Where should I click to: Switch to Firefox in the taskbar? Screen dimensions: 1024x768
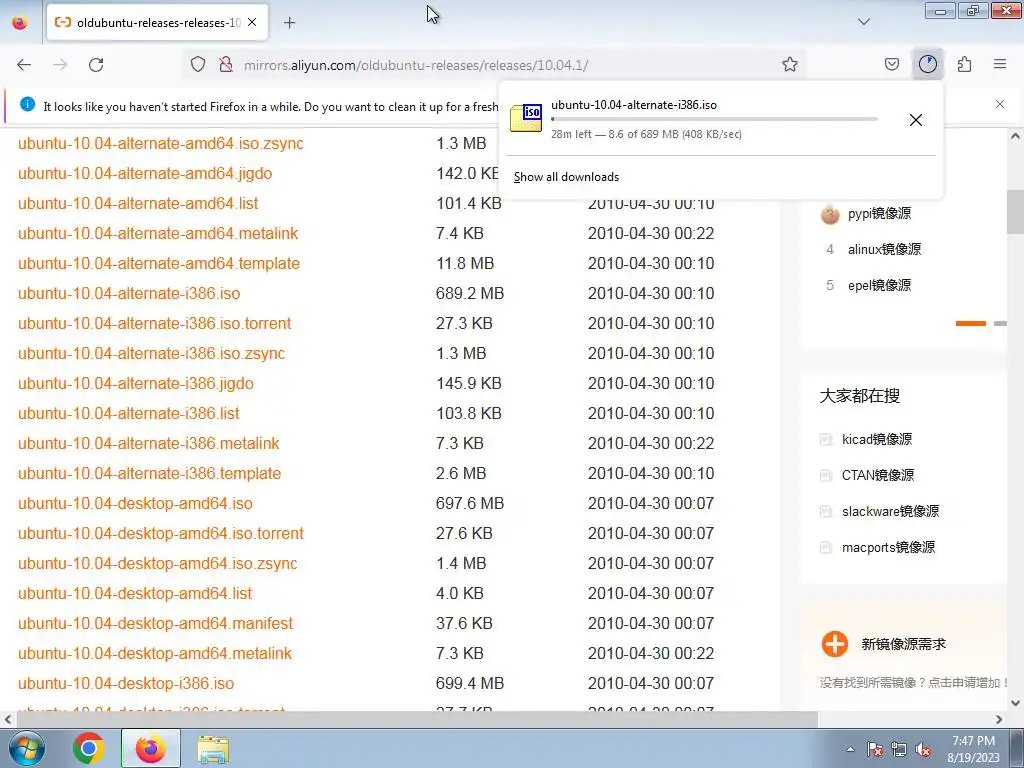[151, 748]
